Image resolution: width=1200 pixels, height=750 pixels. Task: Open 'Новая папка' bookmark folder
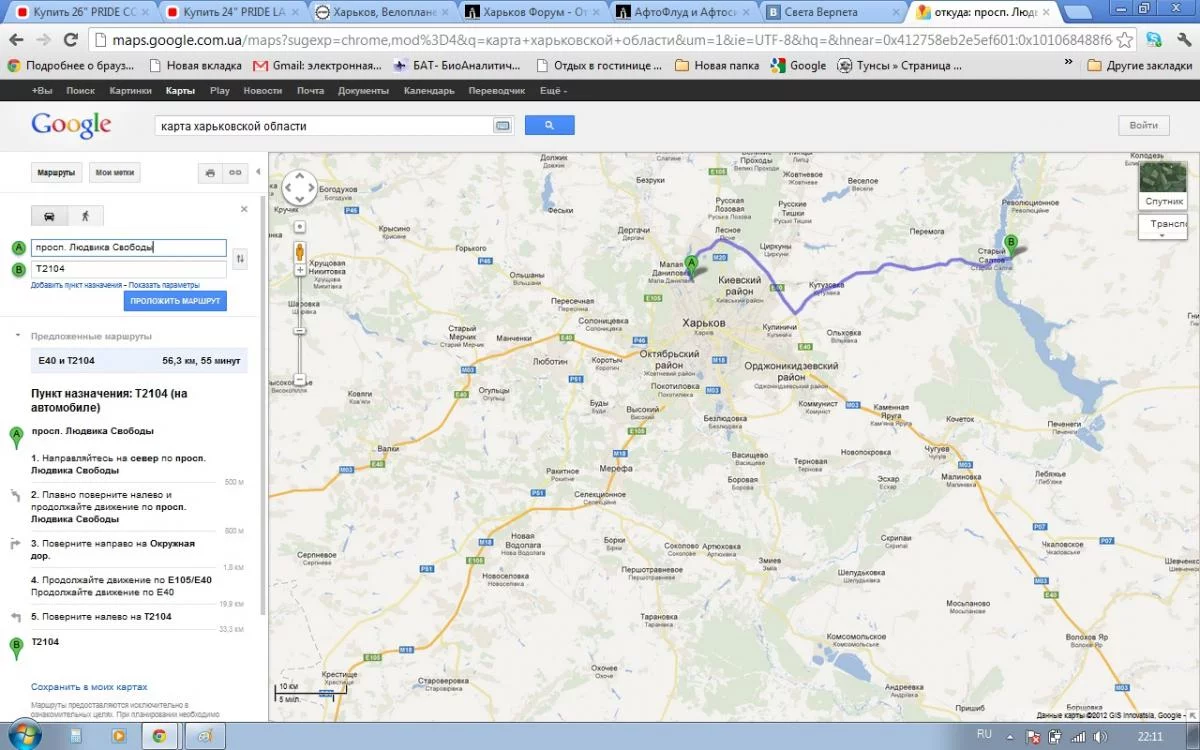point(718,65)
